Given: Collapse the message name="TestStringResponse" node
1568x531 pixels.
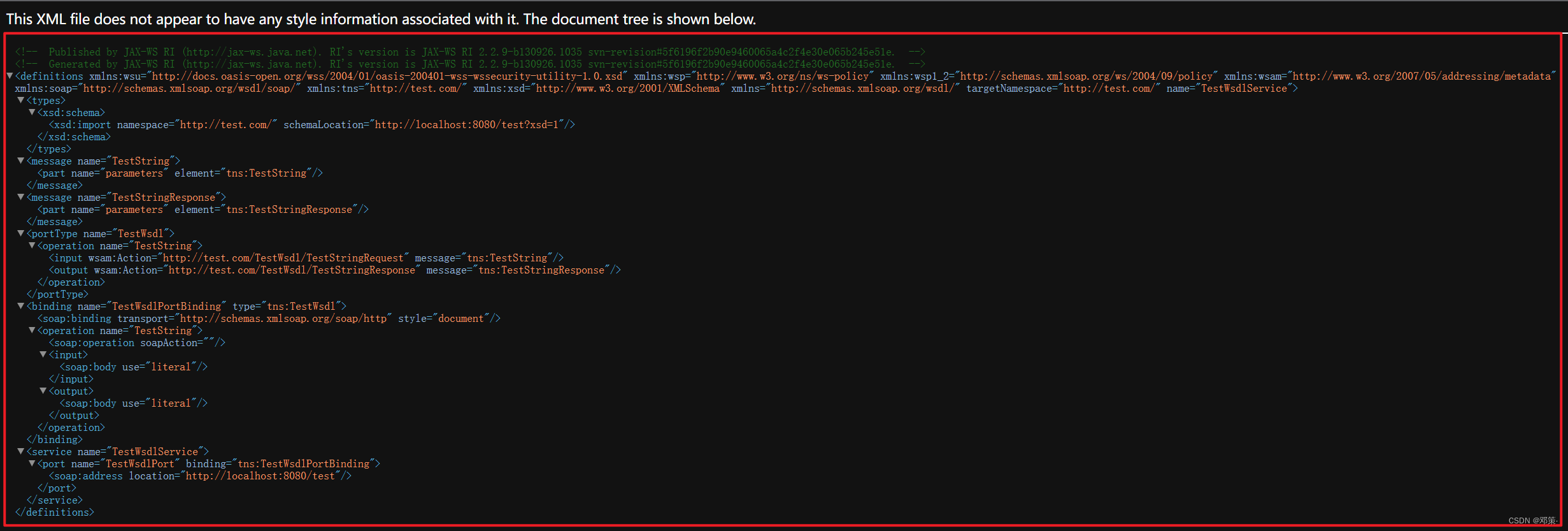Looking at the screenshot, I should coord(20,197).
